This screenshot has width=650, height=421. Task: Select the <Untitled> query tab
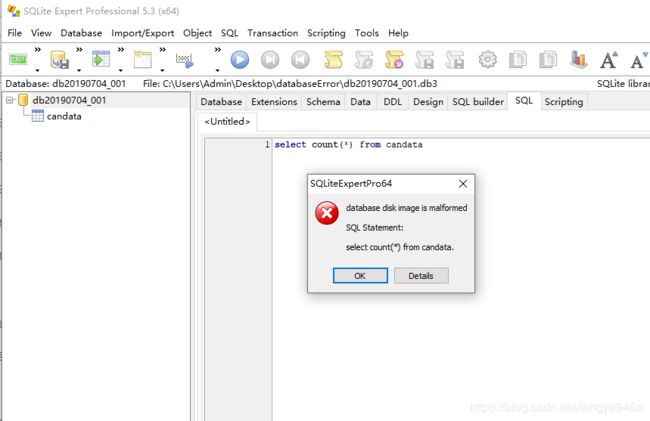227,121
